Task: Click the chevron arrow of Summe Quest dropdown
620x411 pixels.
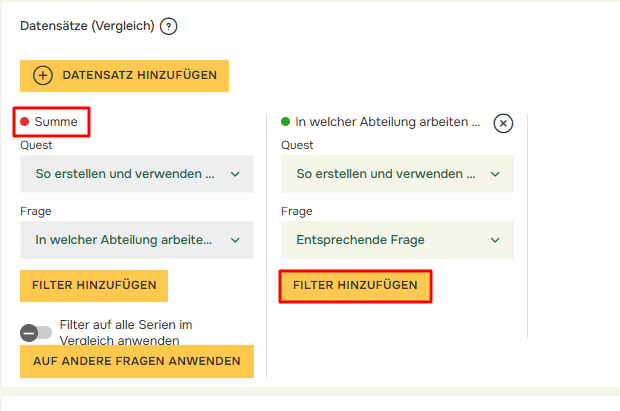Action: click(x=235, y=174)
